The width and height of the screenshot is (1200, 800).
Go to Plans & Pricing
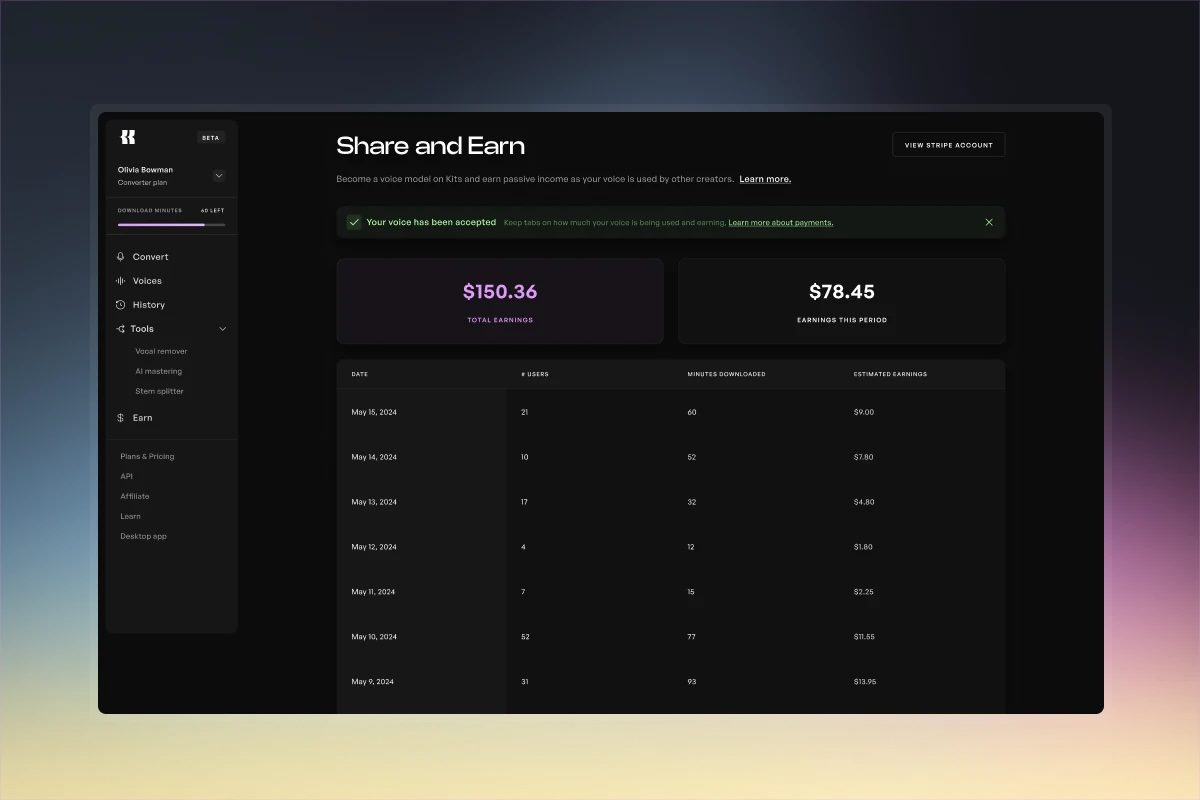147,457
